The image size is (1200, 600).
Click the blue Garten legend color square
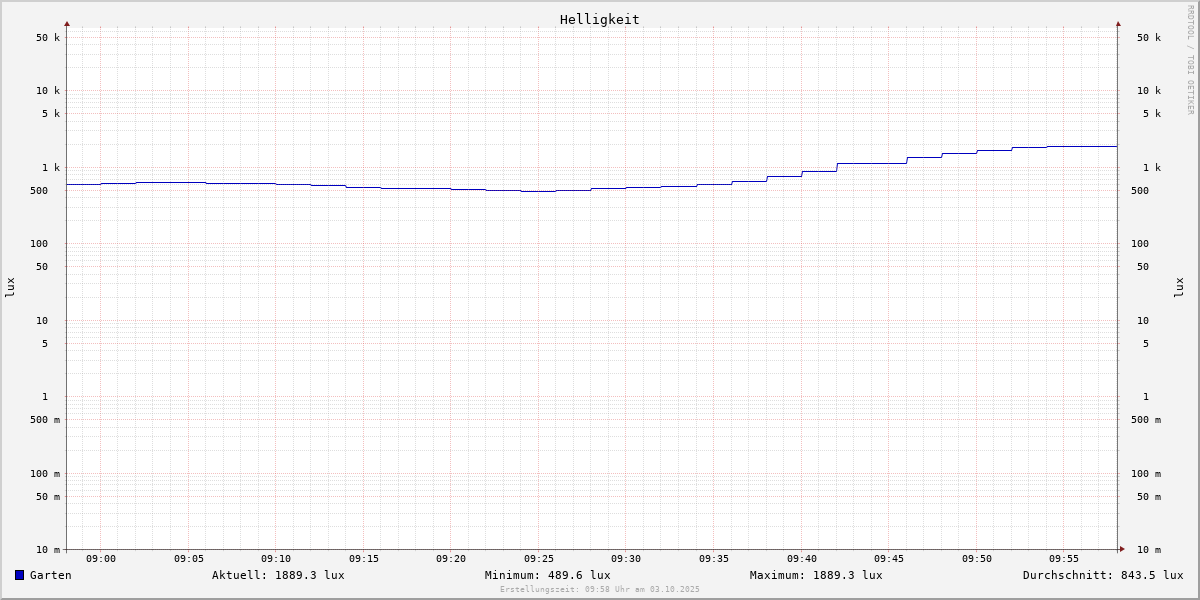[19, 575]
